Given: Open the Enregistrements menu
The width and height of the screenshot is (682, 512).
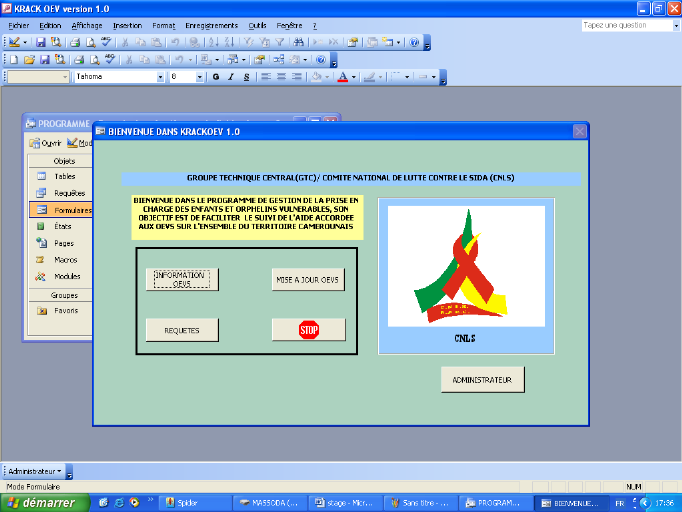Looking at the screenshot, I should point(211,26).
